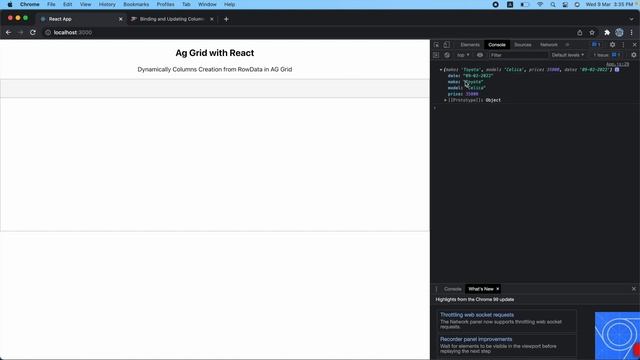Click the site info icon in address bar
The width and height of the screenshot is (640, 360).
tap(48, 32)
